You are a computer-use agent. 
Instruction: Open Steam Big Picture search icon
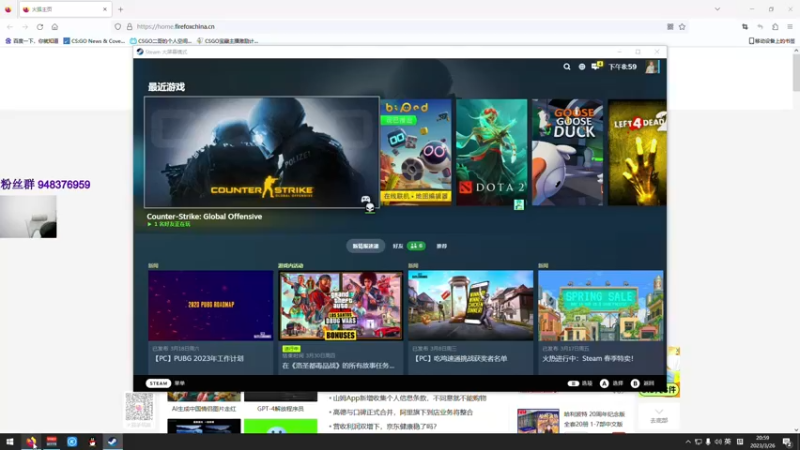tap(566, 67)
